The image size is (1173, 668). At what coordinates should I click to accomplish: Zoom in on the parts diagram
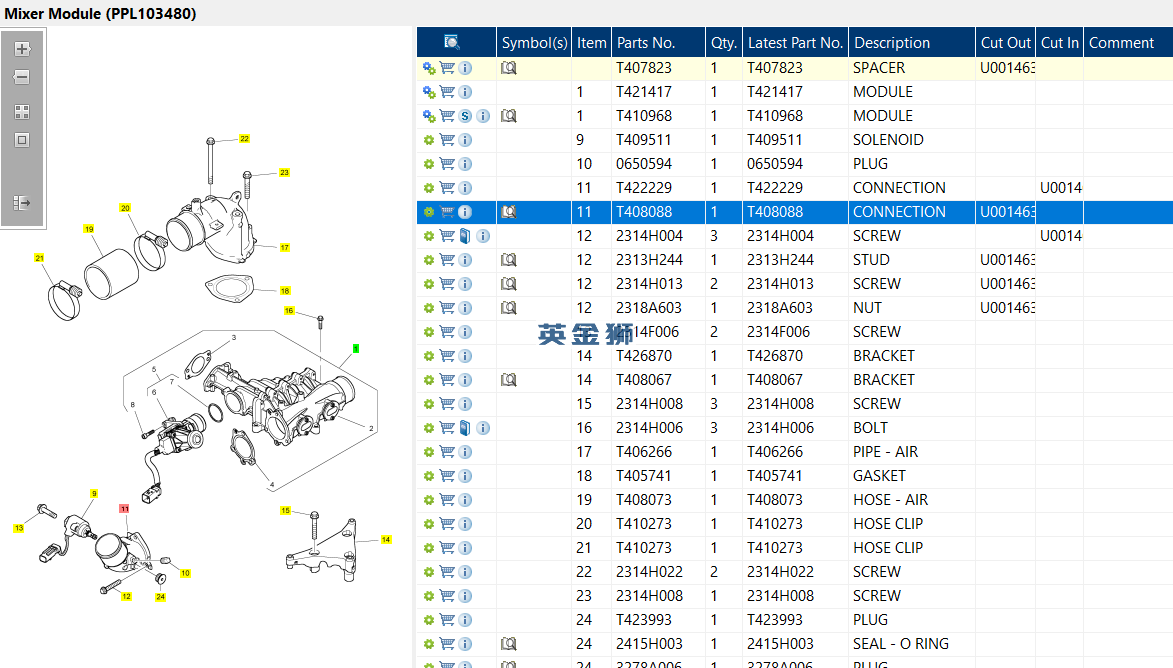(x=22, y=49)
